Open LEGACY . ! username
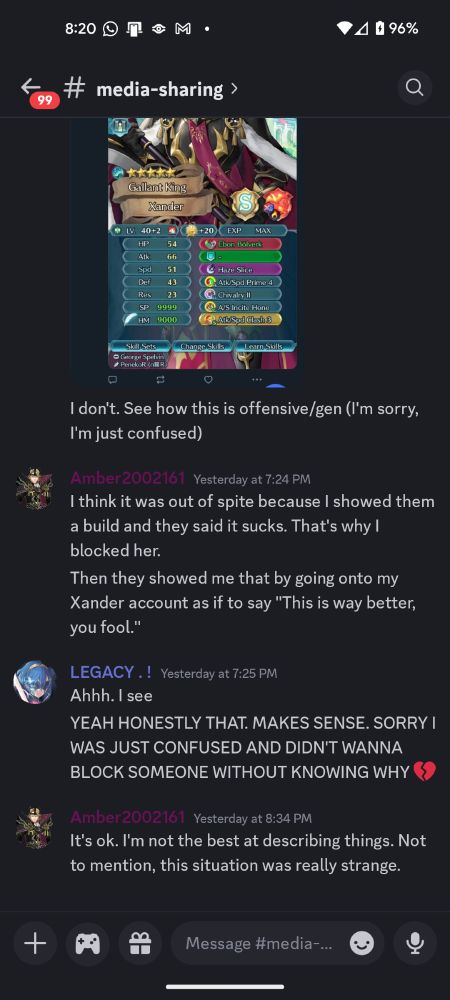Viewport: 450px width, 1000px height. [x=111, y=672]
